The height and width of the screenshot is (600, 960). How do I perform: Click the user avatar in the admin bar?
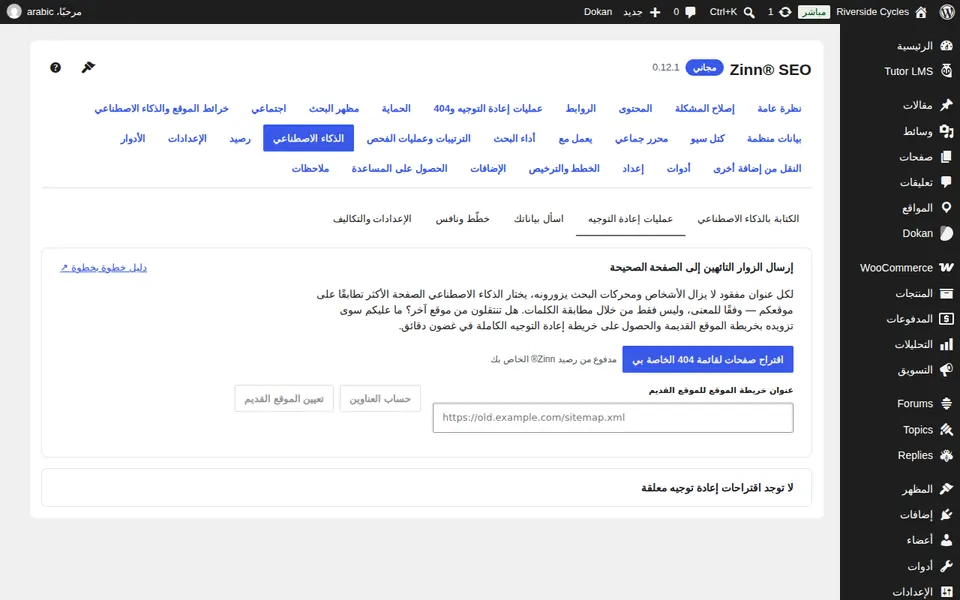tap(14, 12)
